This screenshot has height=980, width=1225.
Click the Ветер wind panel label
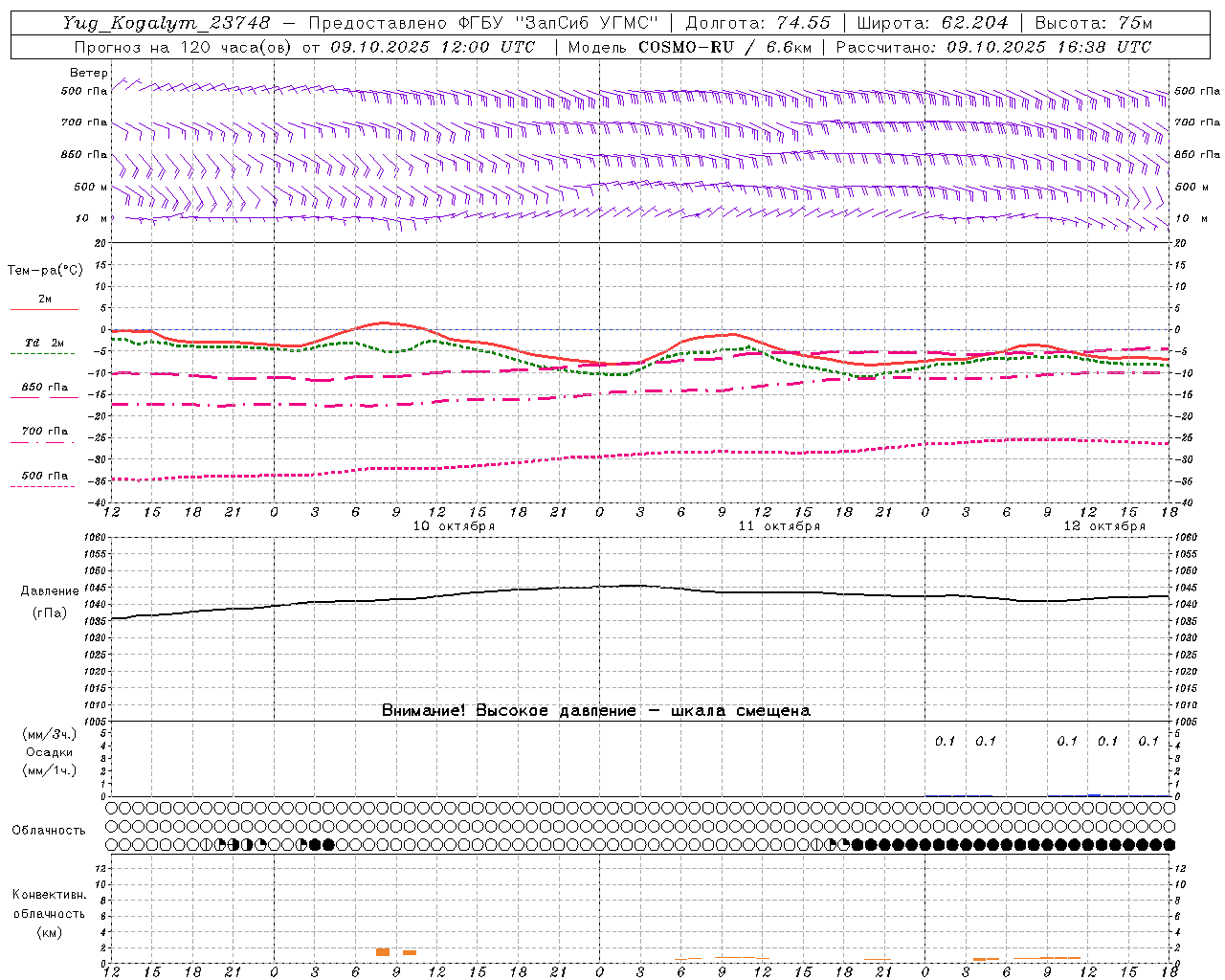coord(89,73)
